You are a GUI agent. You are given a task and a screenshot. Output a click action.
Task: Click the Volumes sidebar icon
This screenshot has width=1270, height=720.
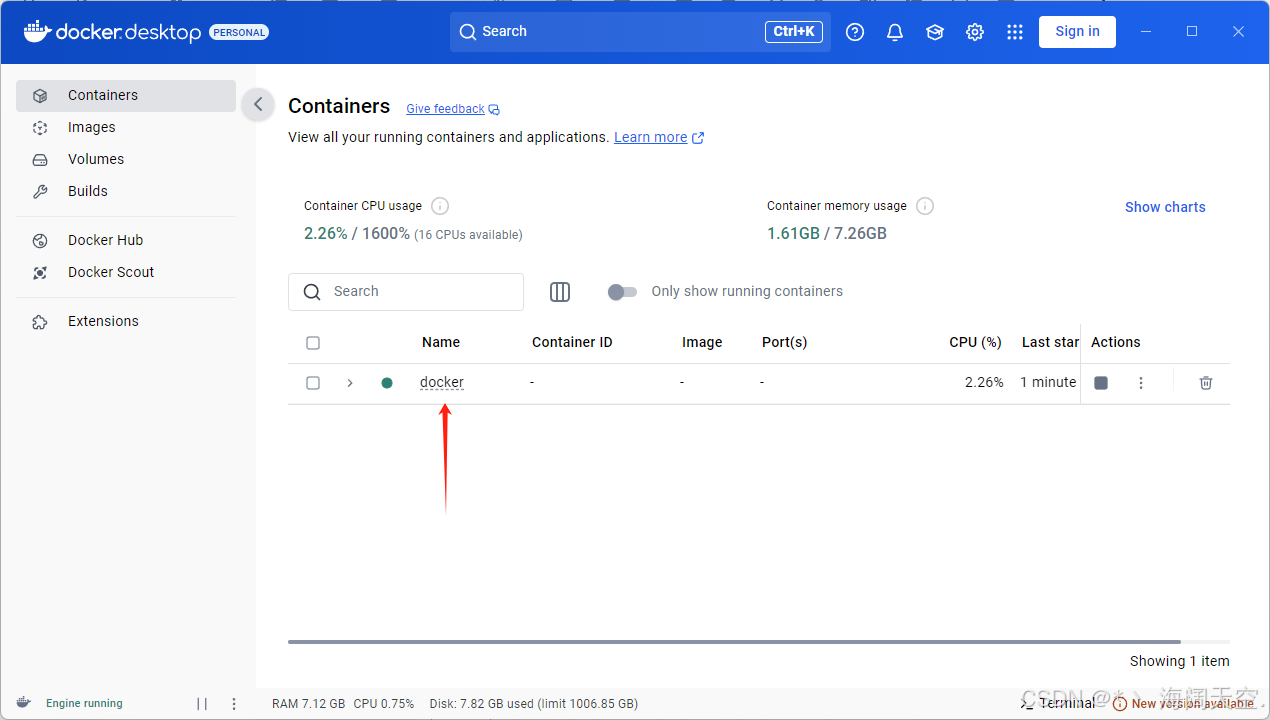(x=40, y=160)
